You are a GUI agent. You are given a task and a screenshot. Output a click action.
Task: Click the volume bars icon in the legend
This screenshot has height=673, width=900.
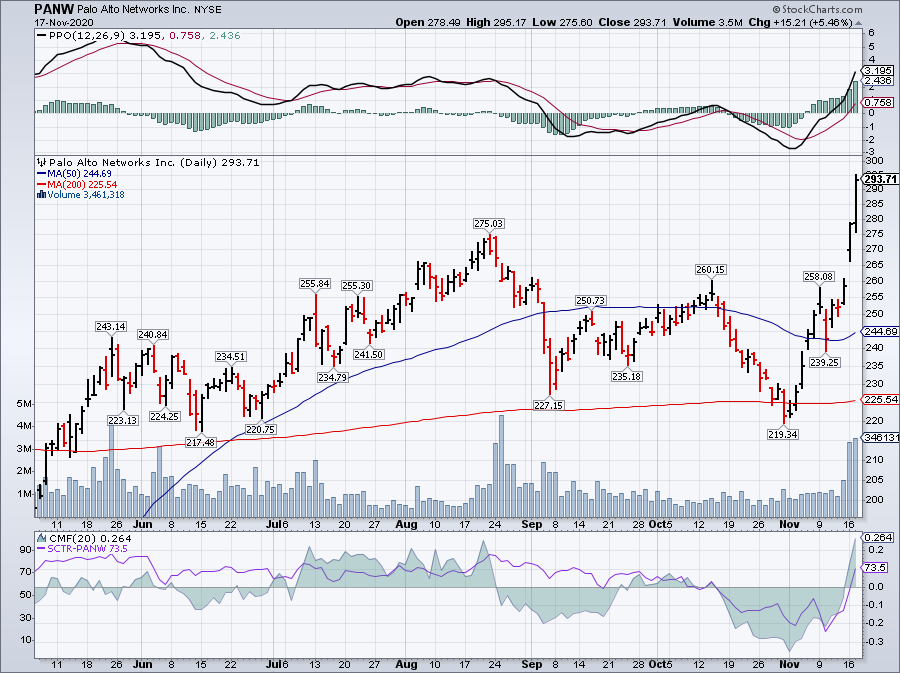pyautogui.click(x=41, y=194)
